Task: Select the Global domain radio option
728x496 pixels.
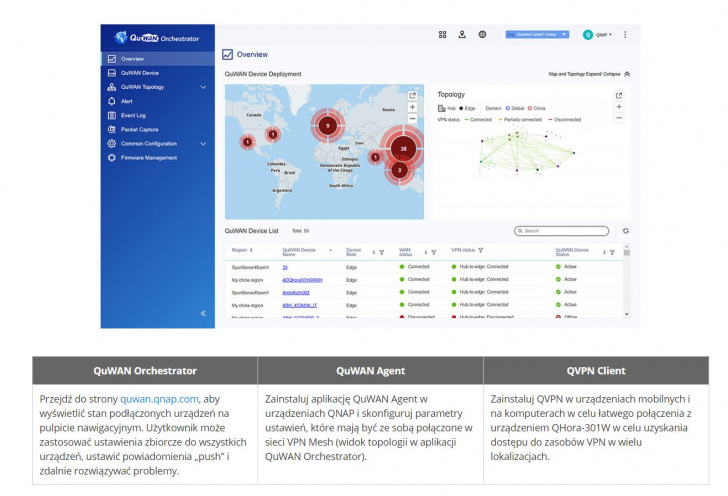Action: coord(509,107)
